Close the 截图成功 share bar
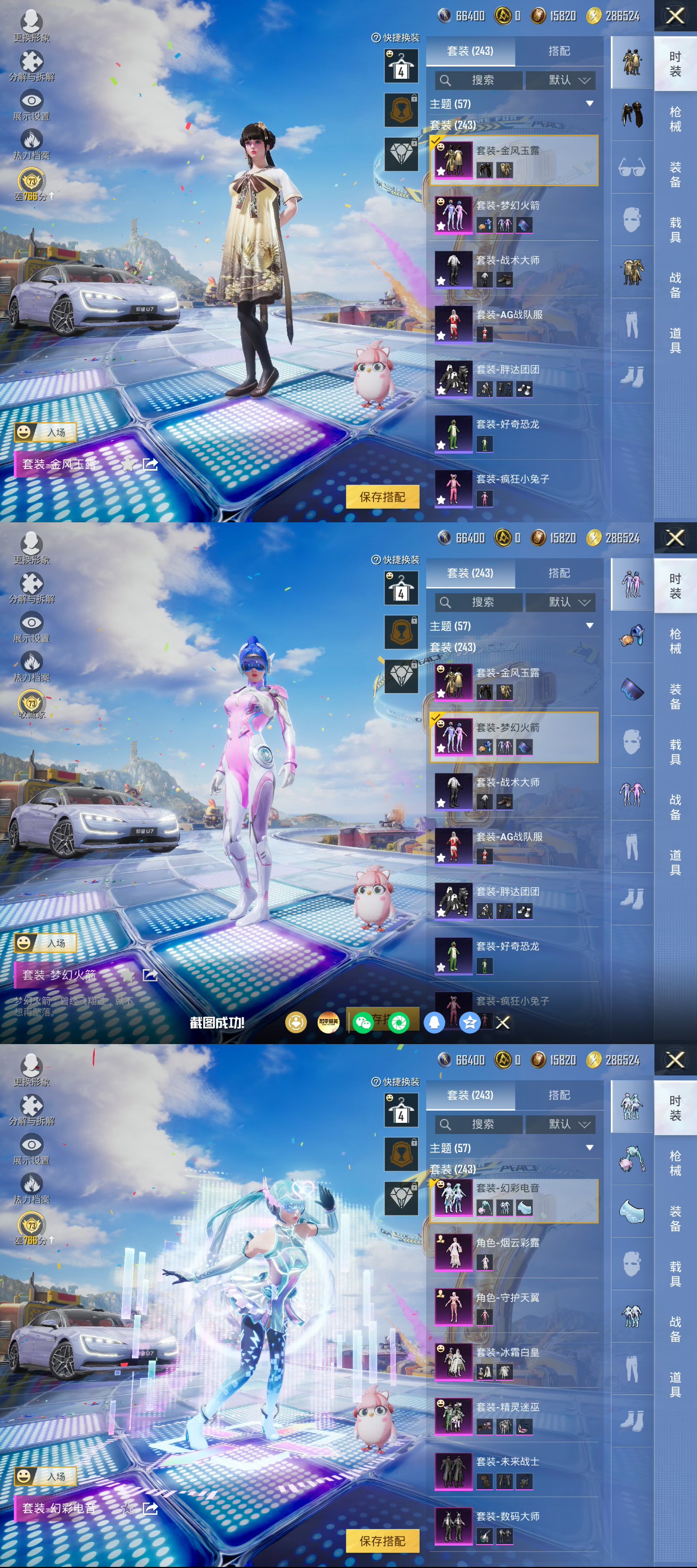697x1568 pixels. (x=502, y=1023)
